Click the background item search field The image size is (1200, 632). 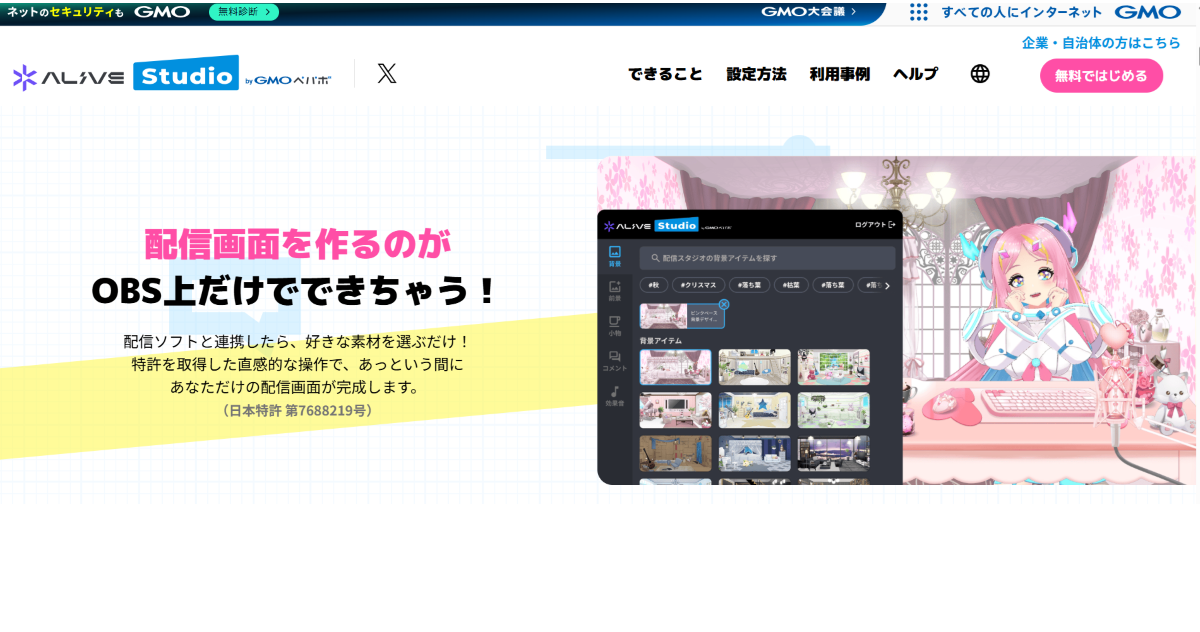pyautogui.click(x=767, y=258)
